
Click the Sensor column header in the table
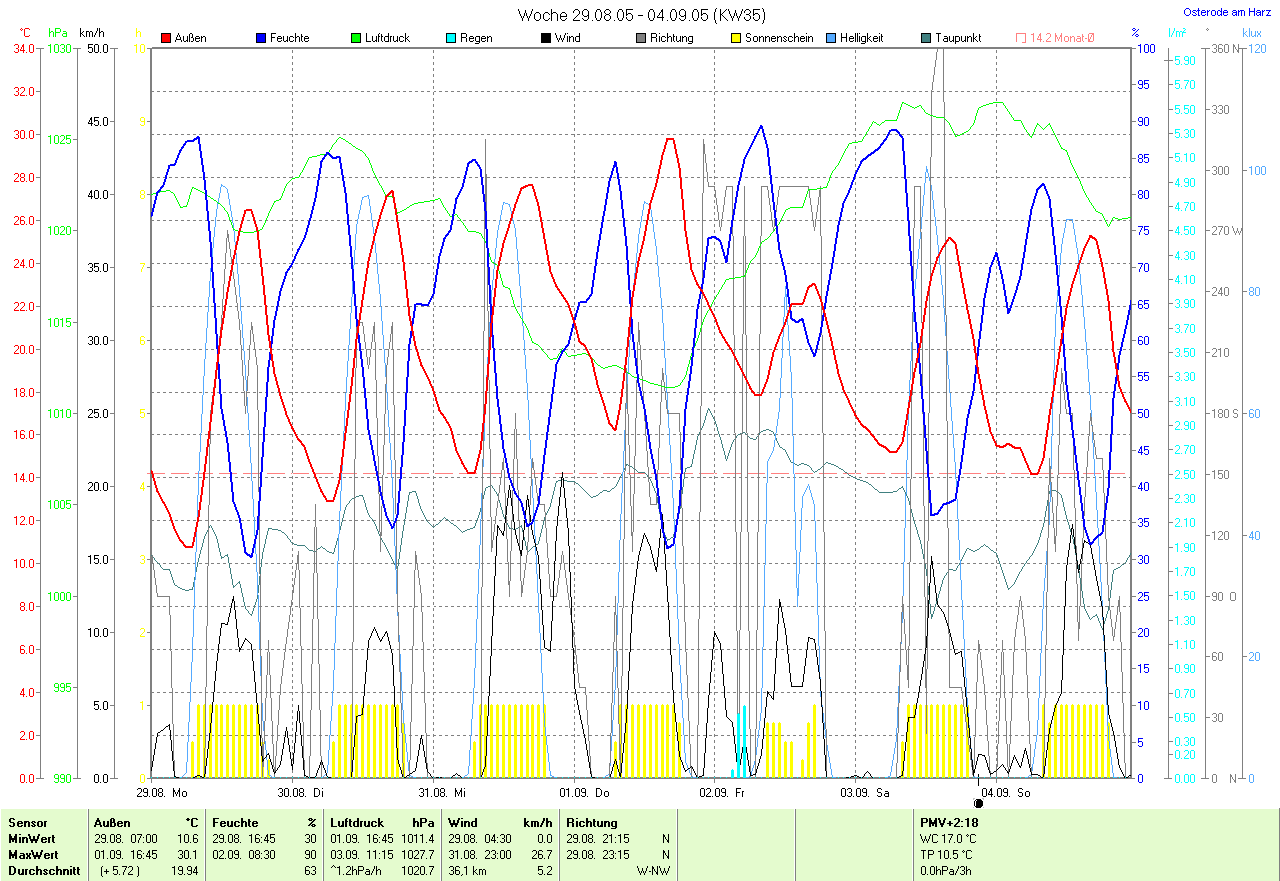(x=28, y=822)
